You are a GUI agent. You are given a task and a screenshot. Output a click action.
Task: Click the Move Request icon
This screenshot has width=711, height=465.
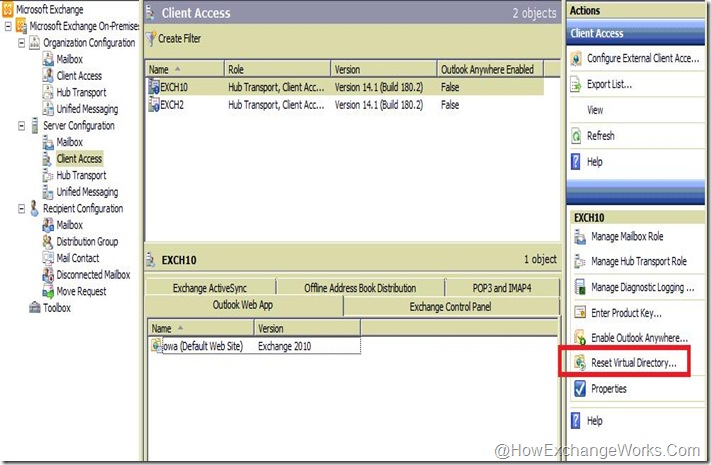(48, 291)
